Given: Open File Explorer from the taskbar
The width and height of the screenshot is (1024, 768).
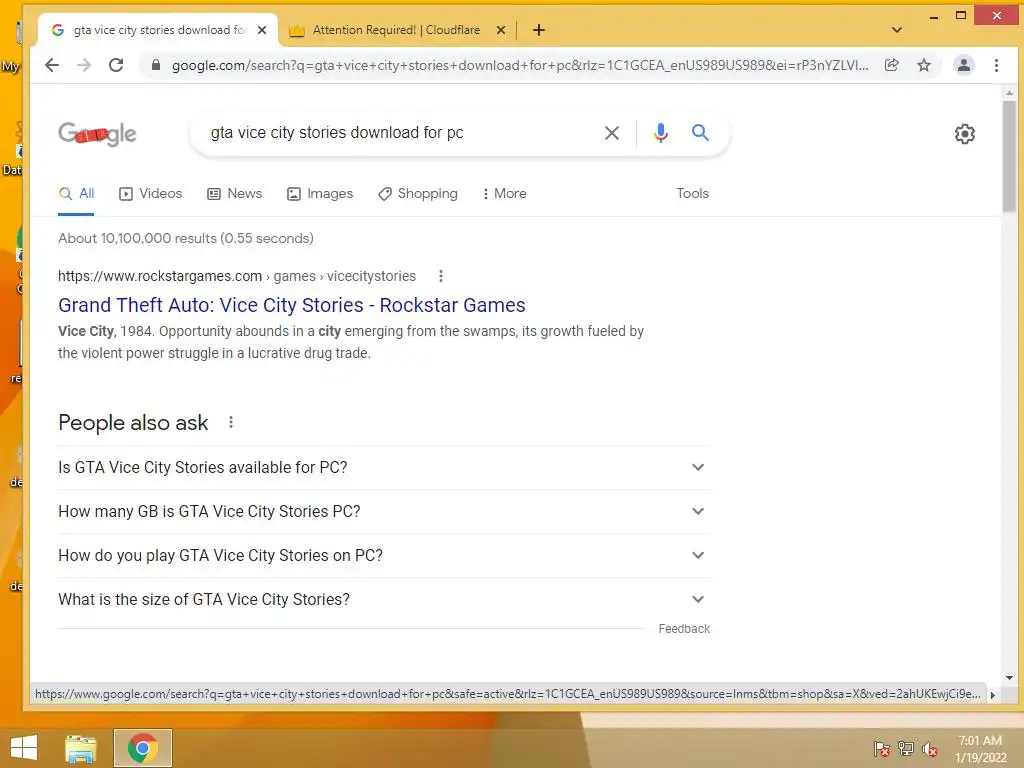Looking at the screenshot, I should [81, 748].
